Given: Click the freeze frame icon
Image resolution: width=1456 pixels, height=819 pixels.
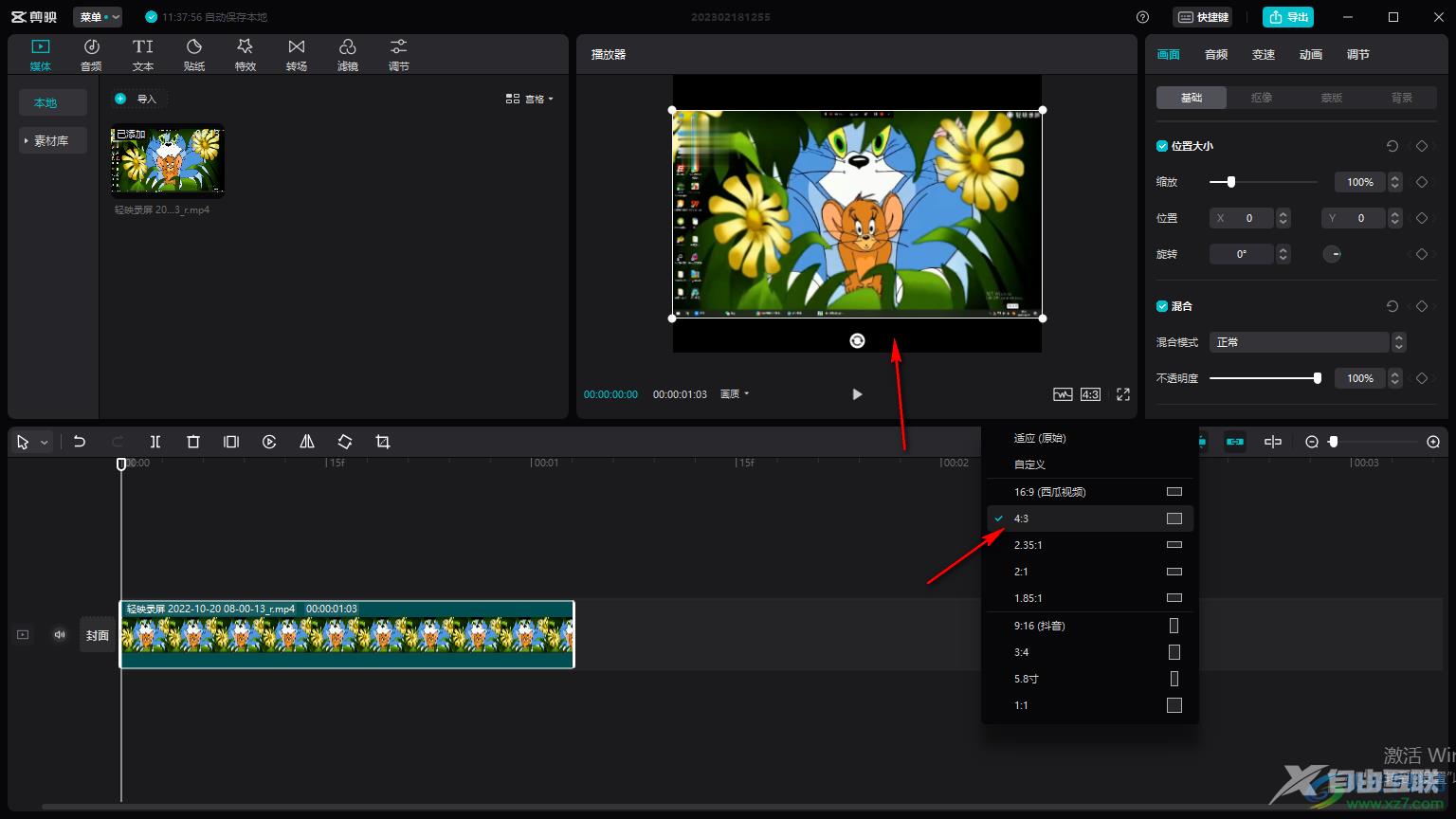Looking at the screenshot, I should (x=231, y=442).
